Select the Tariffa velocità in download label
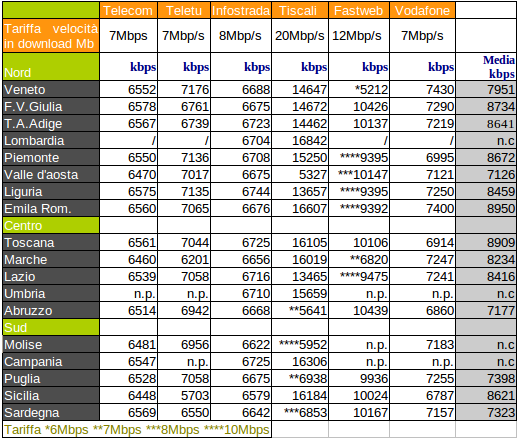Viewport: 518px width, 439px height. [x=51, y=36]
